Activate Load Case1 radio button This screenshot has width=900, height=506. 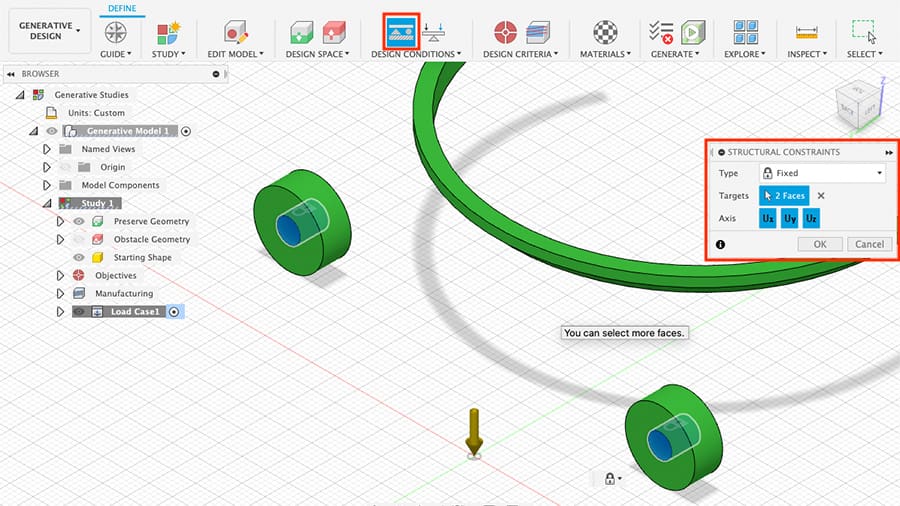coord(174,312)
